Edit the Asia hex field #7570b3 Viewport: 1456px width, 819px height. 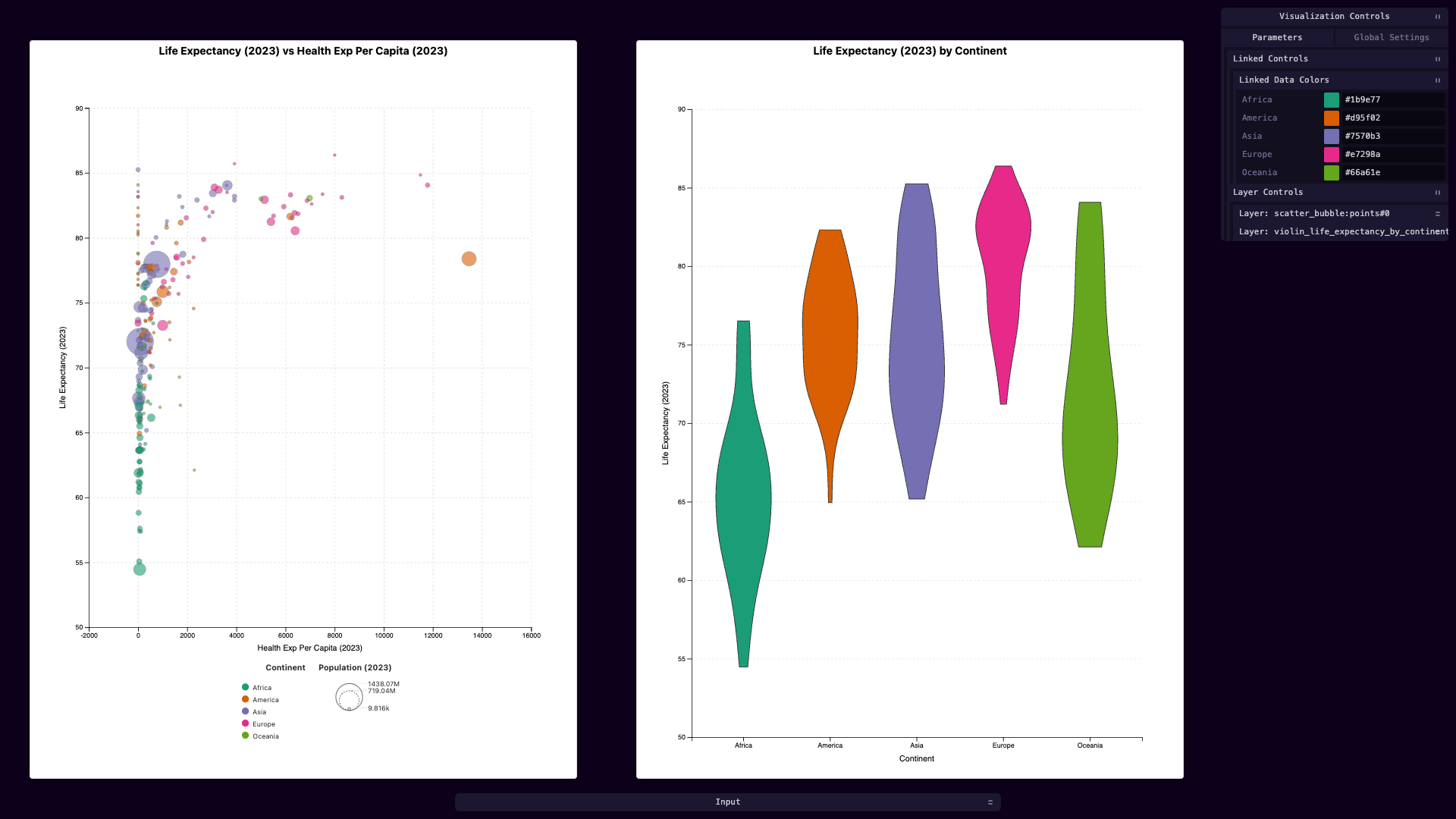click(1393, 136)
